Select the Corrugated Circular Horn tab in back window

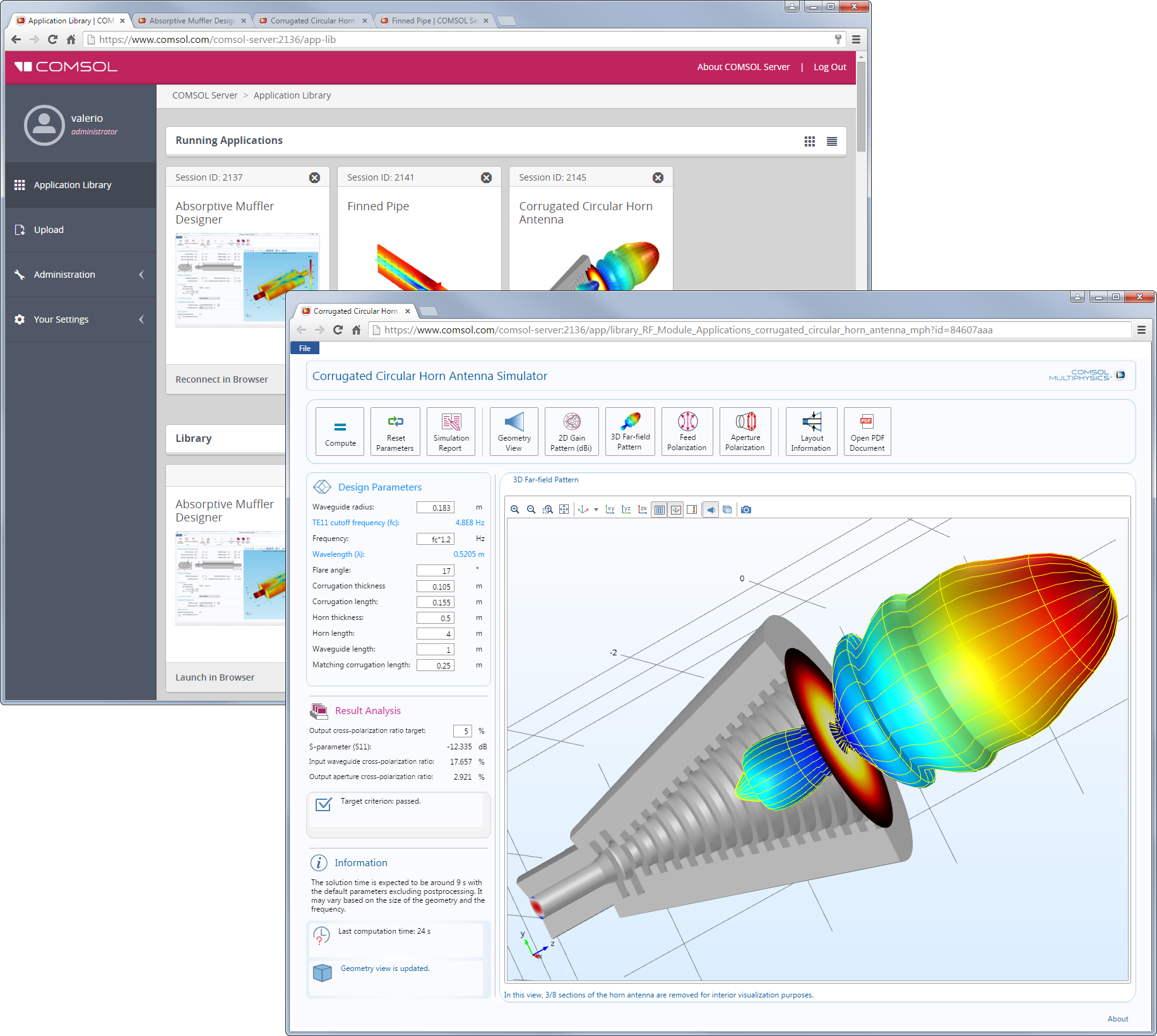[x=312, y=21]
